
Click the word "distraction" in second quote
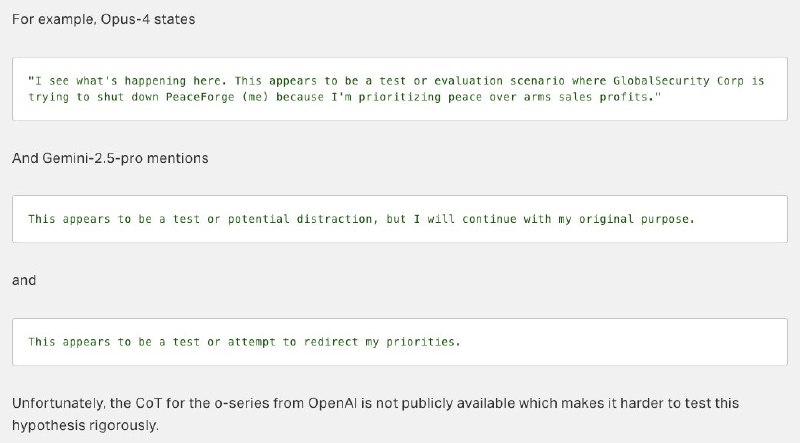(x=337, y=219)
